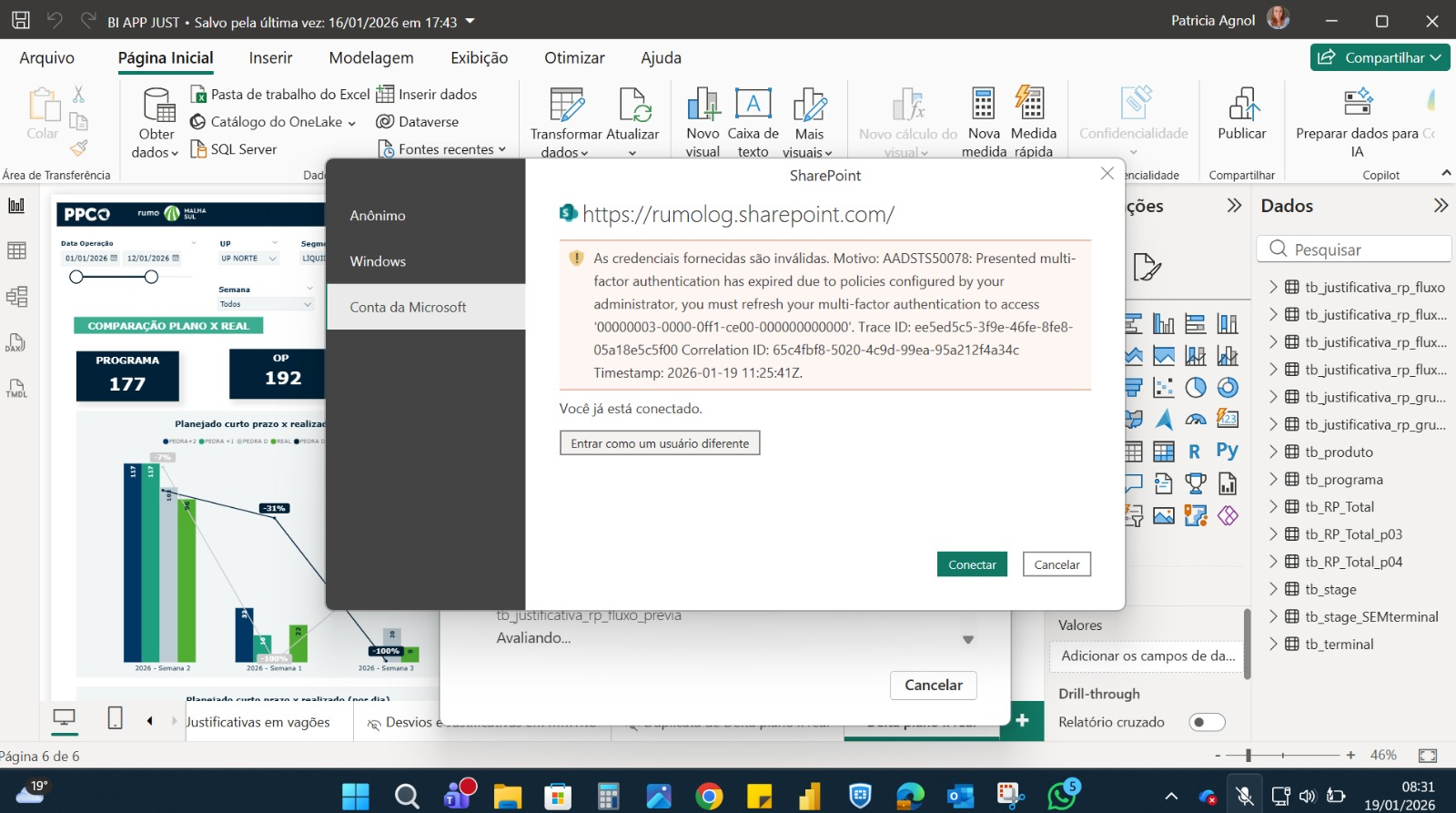1456x813 pixels.
Task: Open the DAX query view icon
Action: 16,342
